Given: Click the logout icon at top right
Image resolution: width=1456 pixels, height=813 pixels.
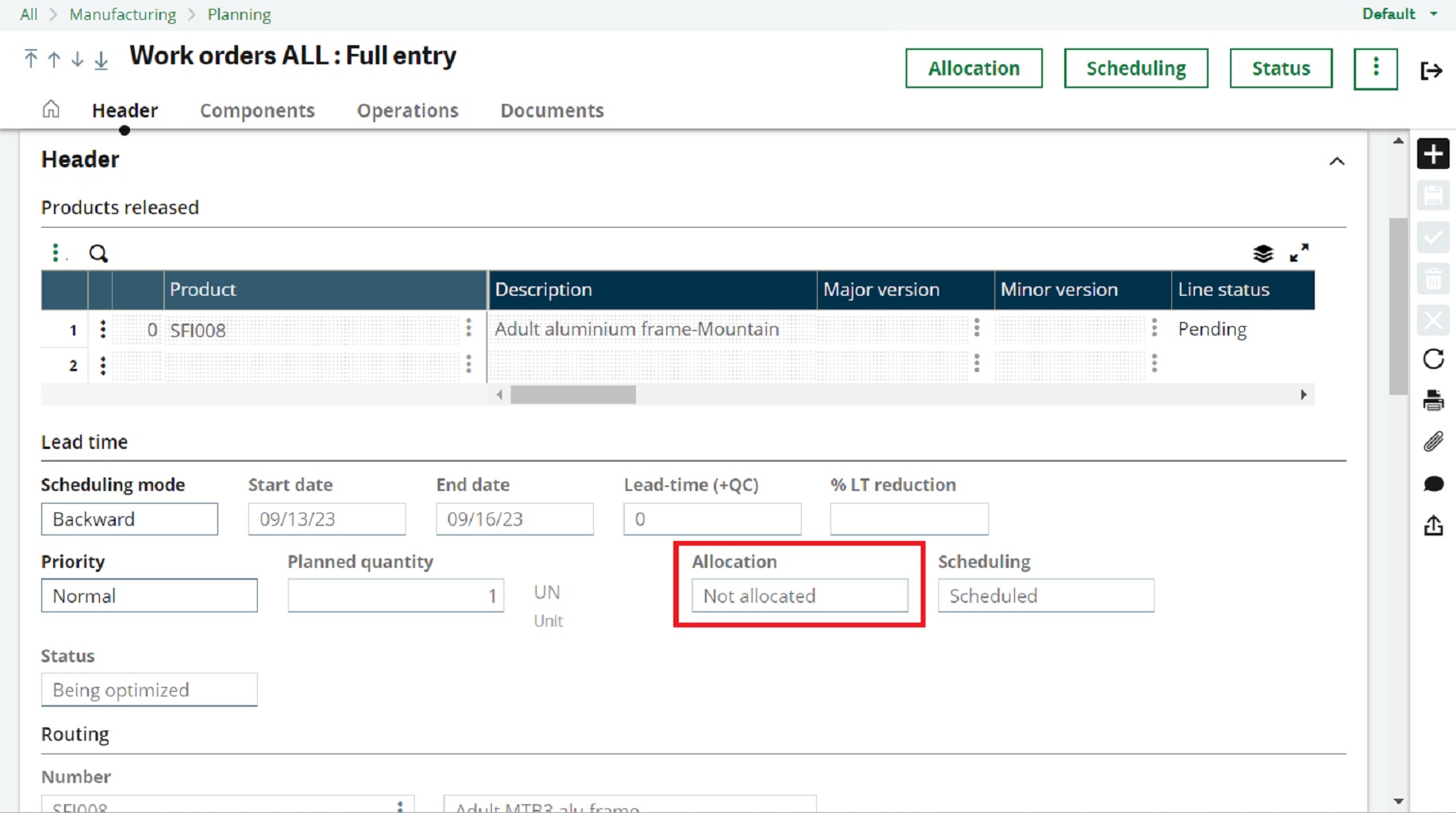Looking at the screenshot, I should tap(1432, 71).
